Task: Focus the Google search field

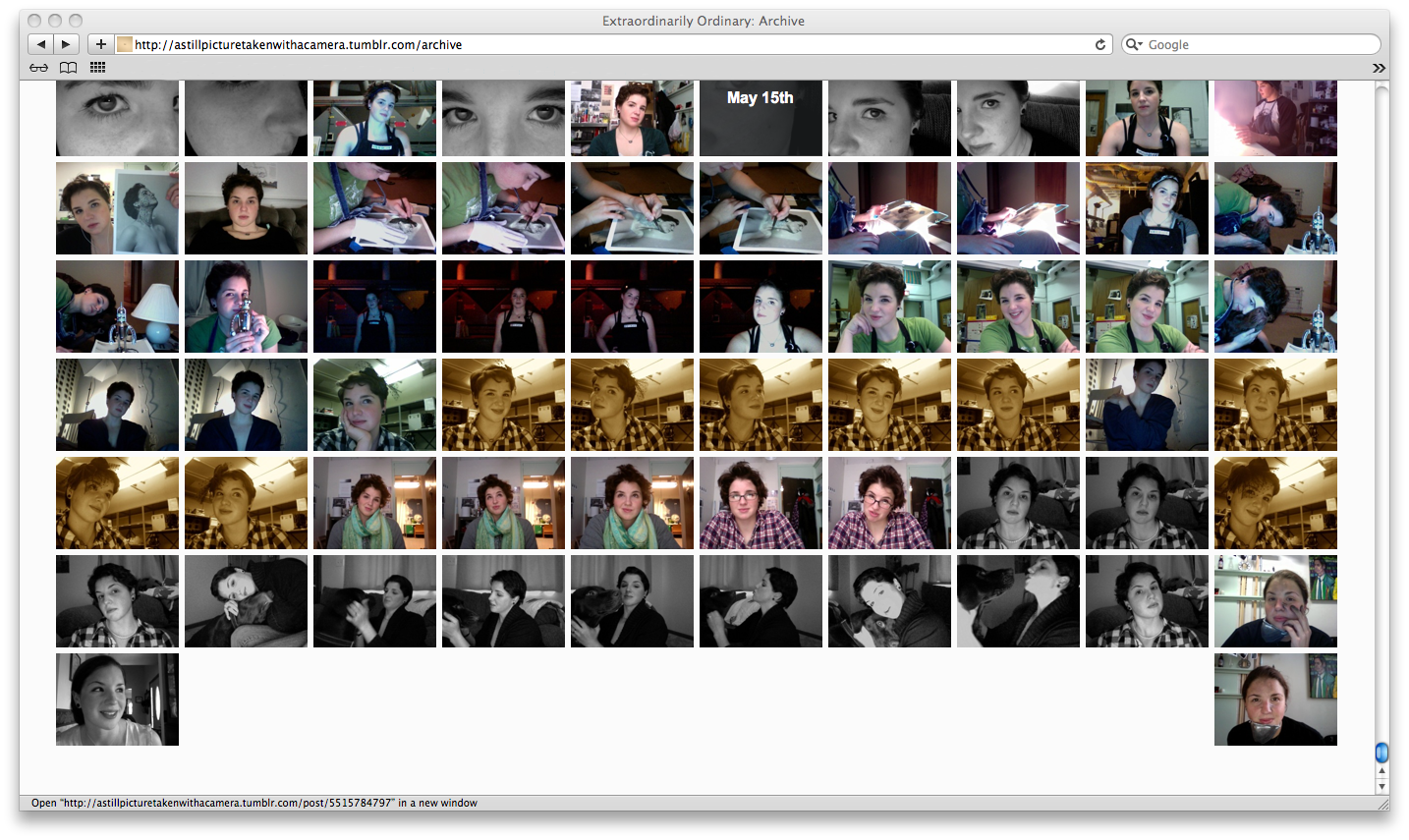Action: [1251, 44]
